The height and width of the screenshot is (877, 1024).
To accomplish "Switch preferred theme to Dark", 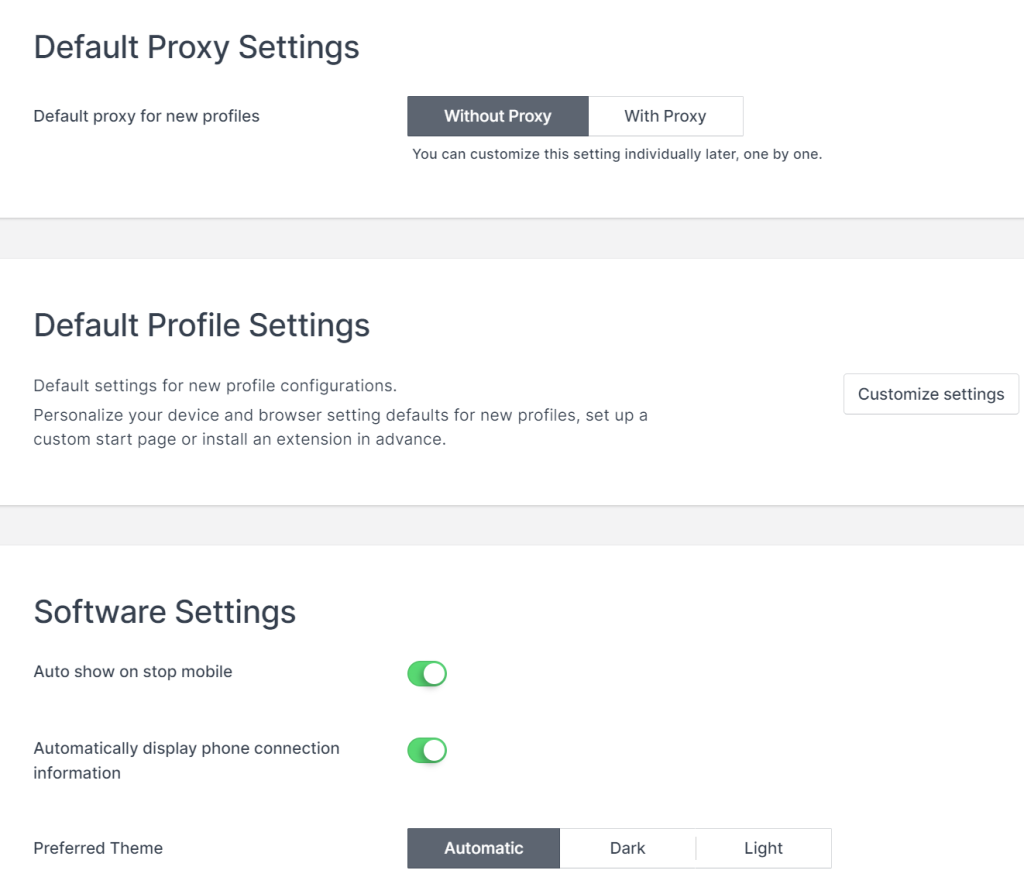I will pyautogui.click(x=628, y=848).
